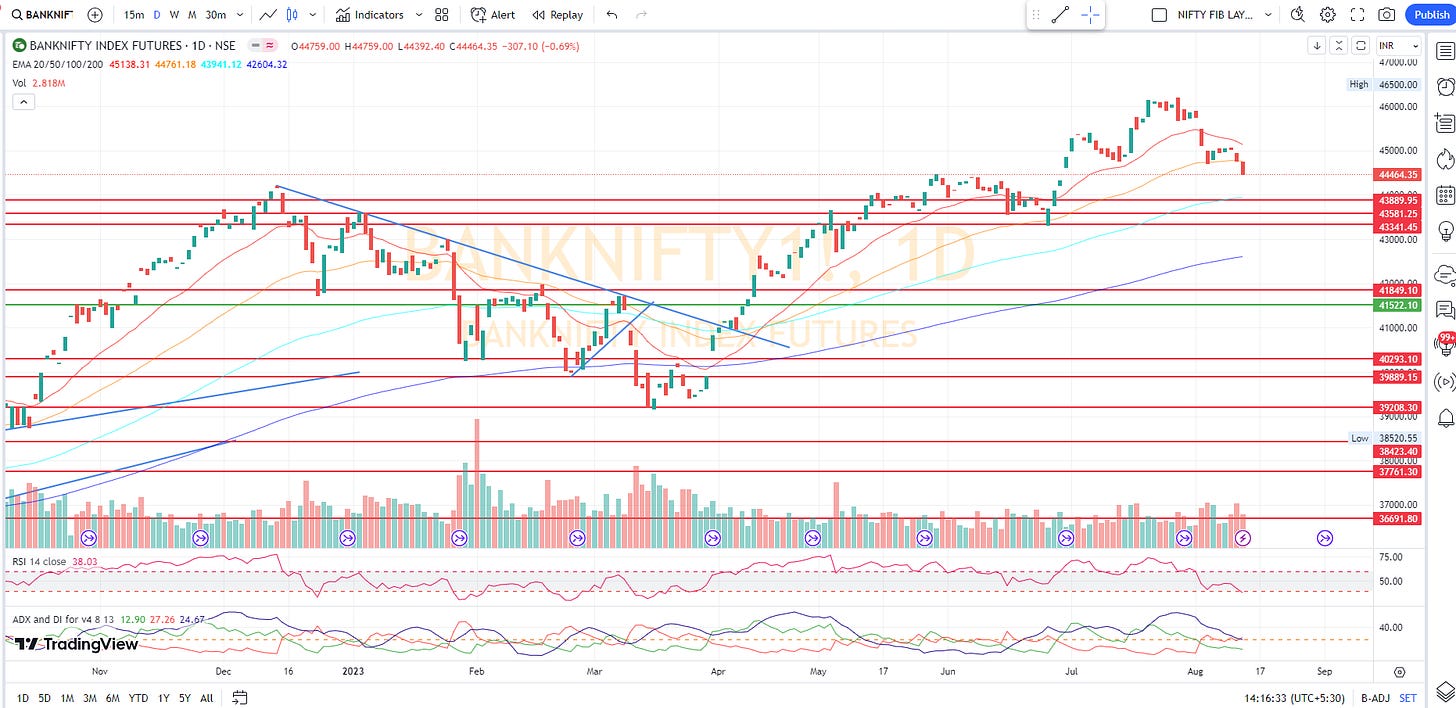Start bar Replay mode
Viewport: 1456px width, 708px height.
point(558,15)
